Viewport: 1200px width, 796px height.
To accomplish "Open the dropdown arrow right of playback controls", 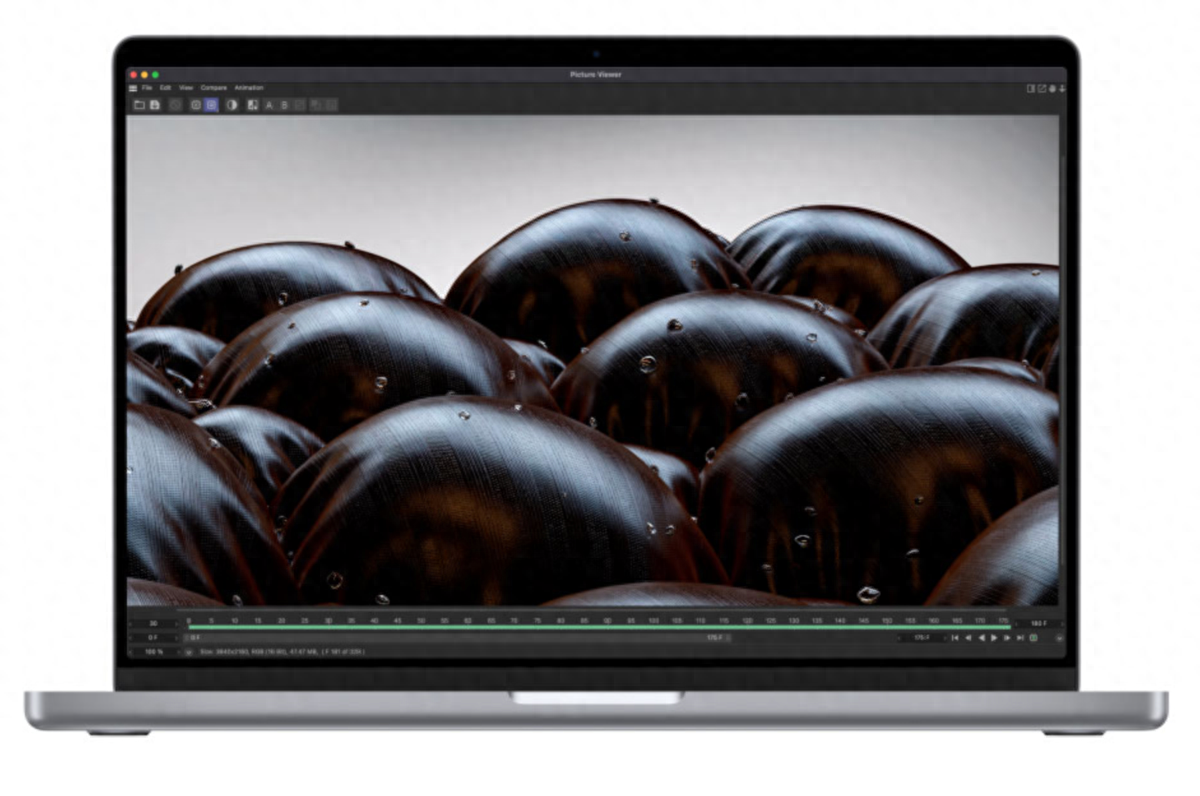I will 1060,638.
